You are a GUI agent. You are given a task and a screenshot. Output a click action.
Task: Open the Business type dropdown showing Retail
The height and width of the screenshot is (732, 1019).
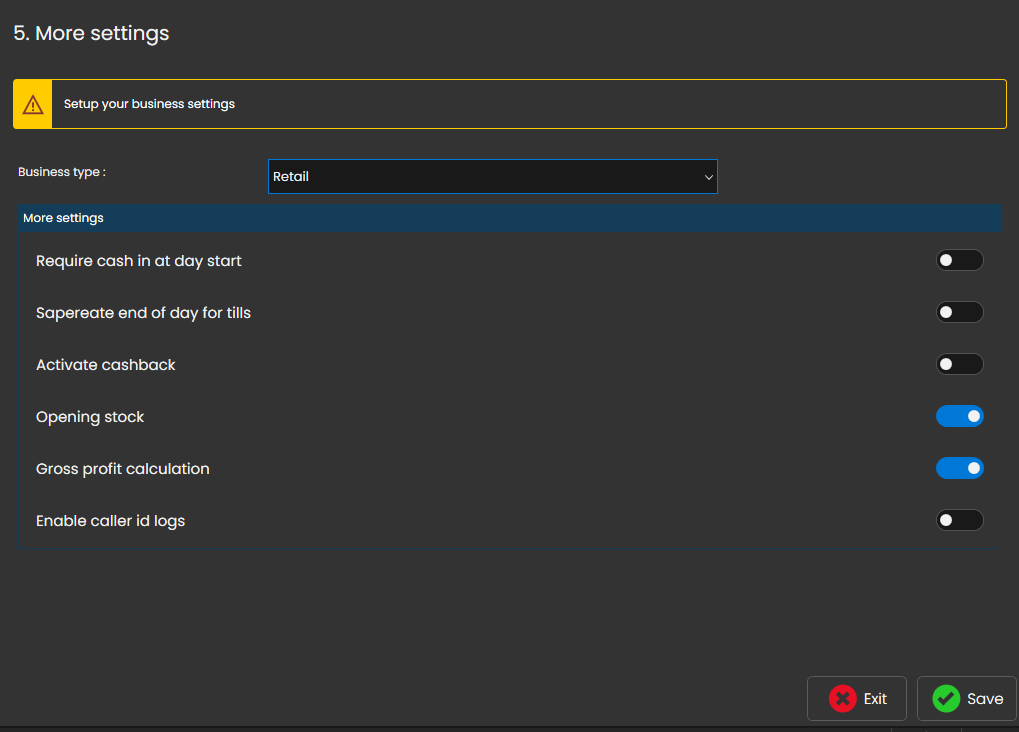(492, 177)
